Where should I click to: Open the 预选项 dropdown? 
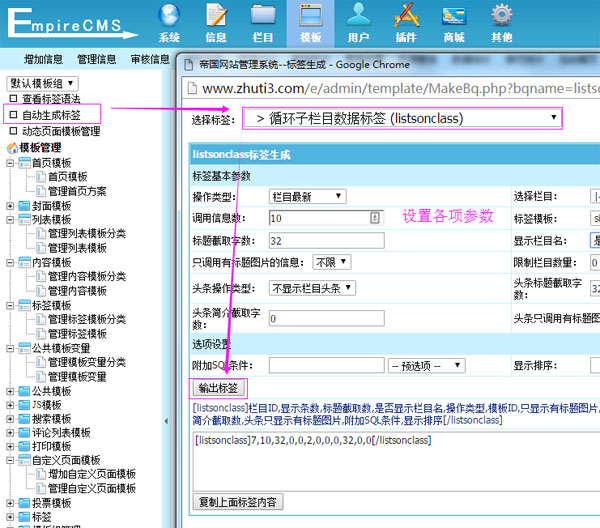427,365
